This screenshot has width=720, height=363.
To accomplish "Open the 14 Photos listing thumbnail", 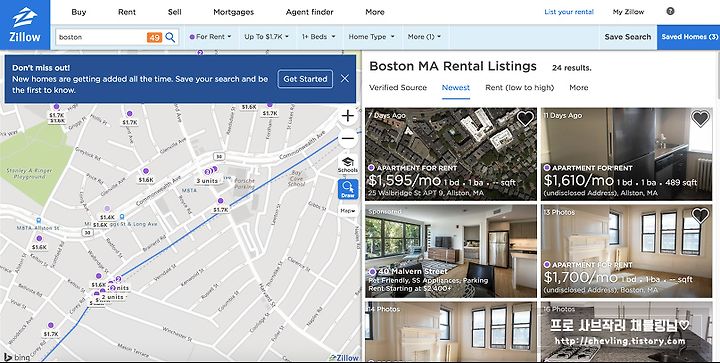I will click(x=450, y=331).
